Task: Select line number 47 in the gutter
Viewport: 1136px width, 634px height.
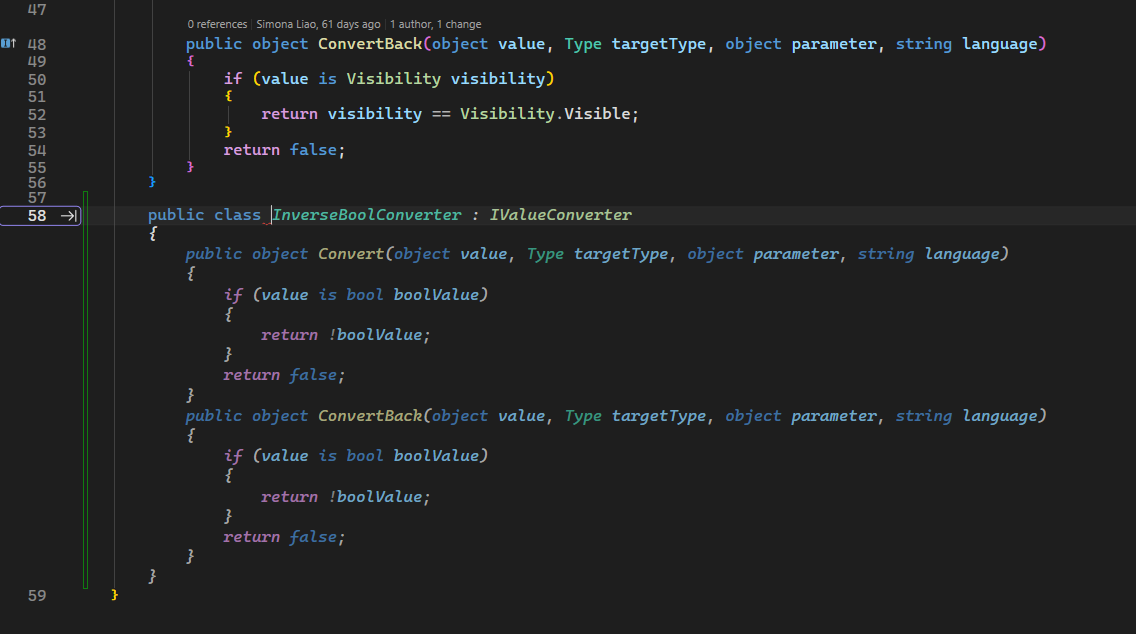Action: pyautogui.click(x=37, y=10)
